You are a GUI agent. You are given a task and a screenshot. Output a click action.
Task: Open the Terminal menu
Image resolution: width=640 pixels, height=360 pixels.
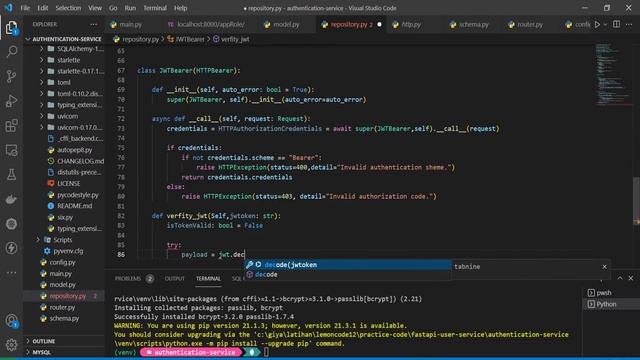click(155, 8)
